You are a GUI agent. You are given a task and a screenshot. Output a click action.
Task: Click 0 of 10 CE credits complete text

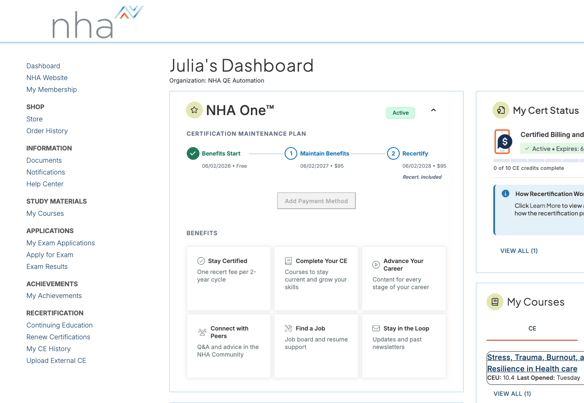(529, 168)
